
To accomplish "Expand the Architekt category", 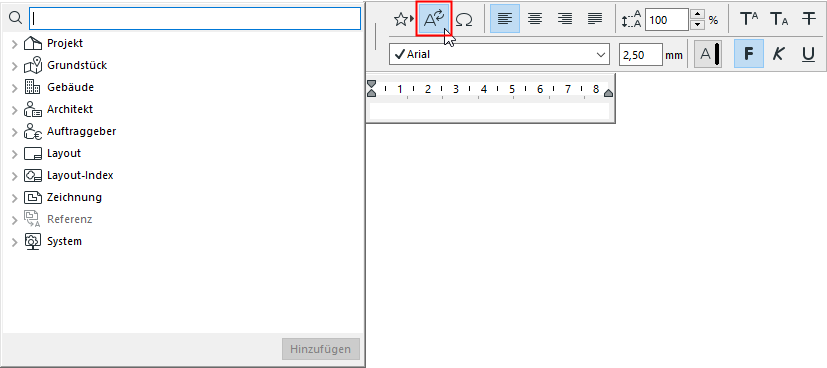I will (14, 110).
